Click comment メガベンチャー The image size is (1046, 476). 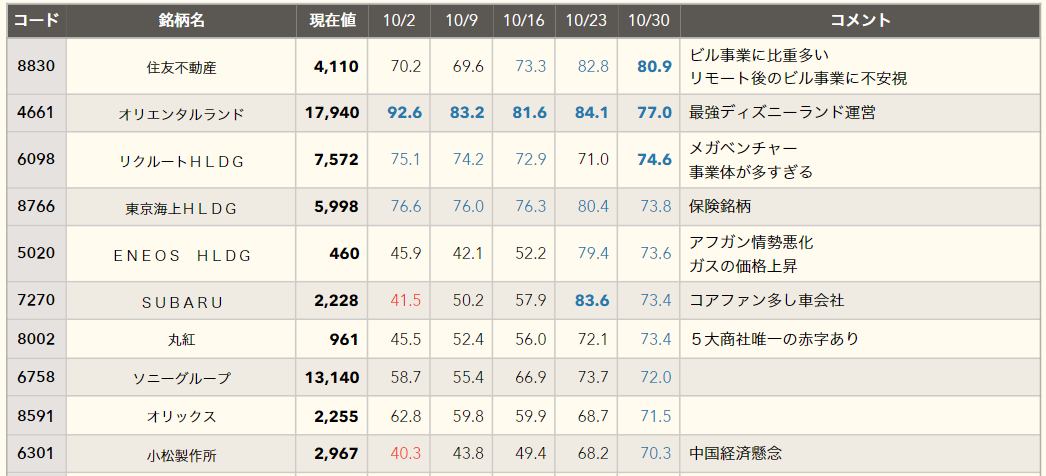[743, 148]
